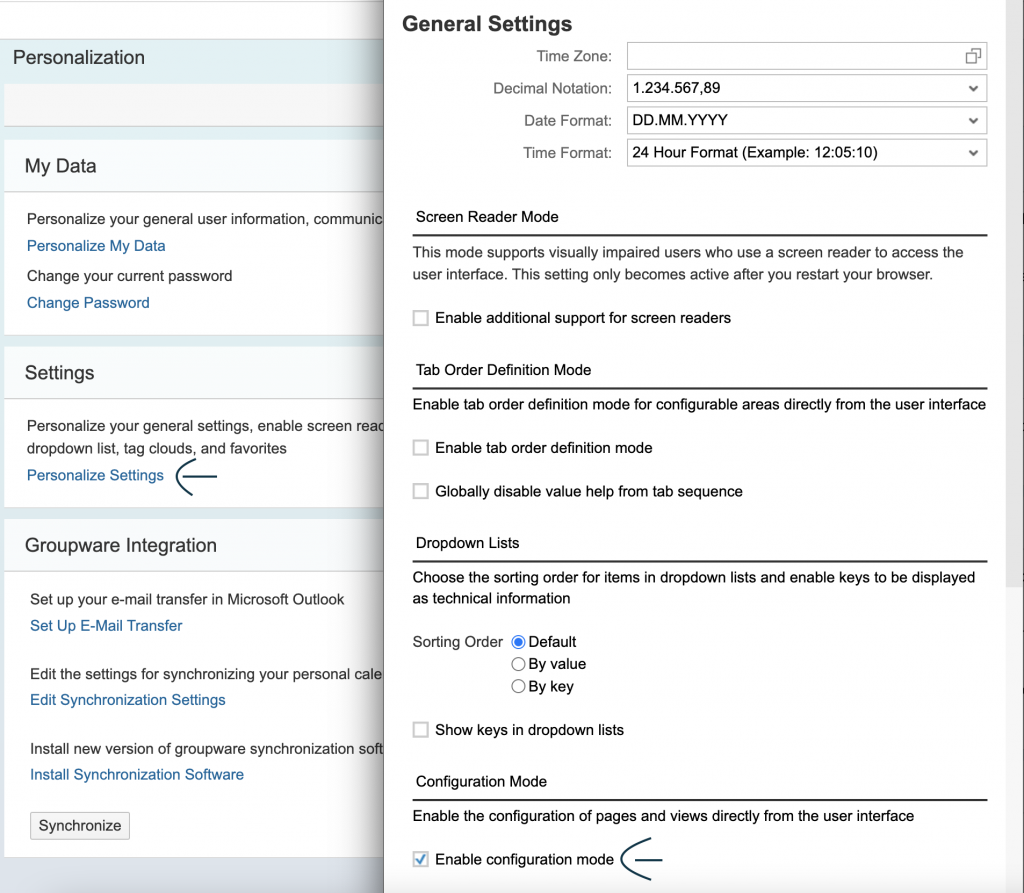Click the Configuration Mode section title

tap(481, 781)
